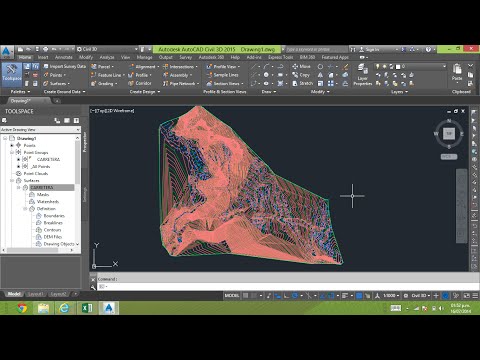Click the Mirror modify tool
This screenshot has width=480, height=360.
[x=320, y=75]
